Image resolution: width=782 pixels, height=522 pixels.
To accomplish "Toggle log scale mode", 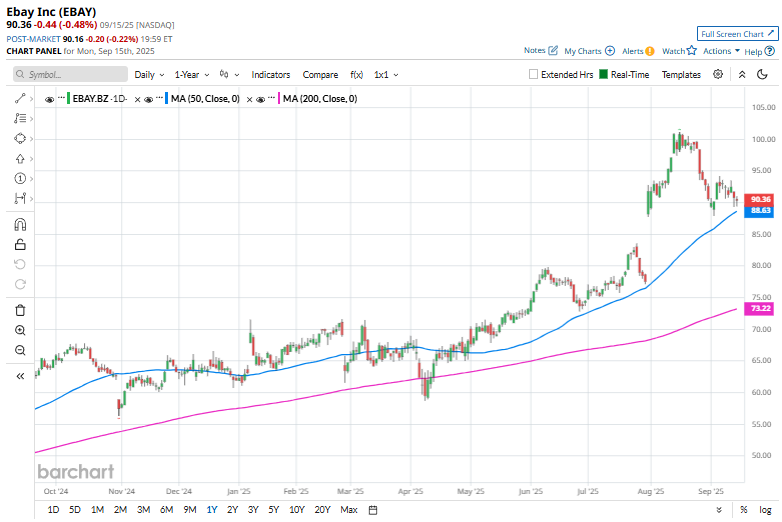I will pyautogui.click(x=765, y=510).
